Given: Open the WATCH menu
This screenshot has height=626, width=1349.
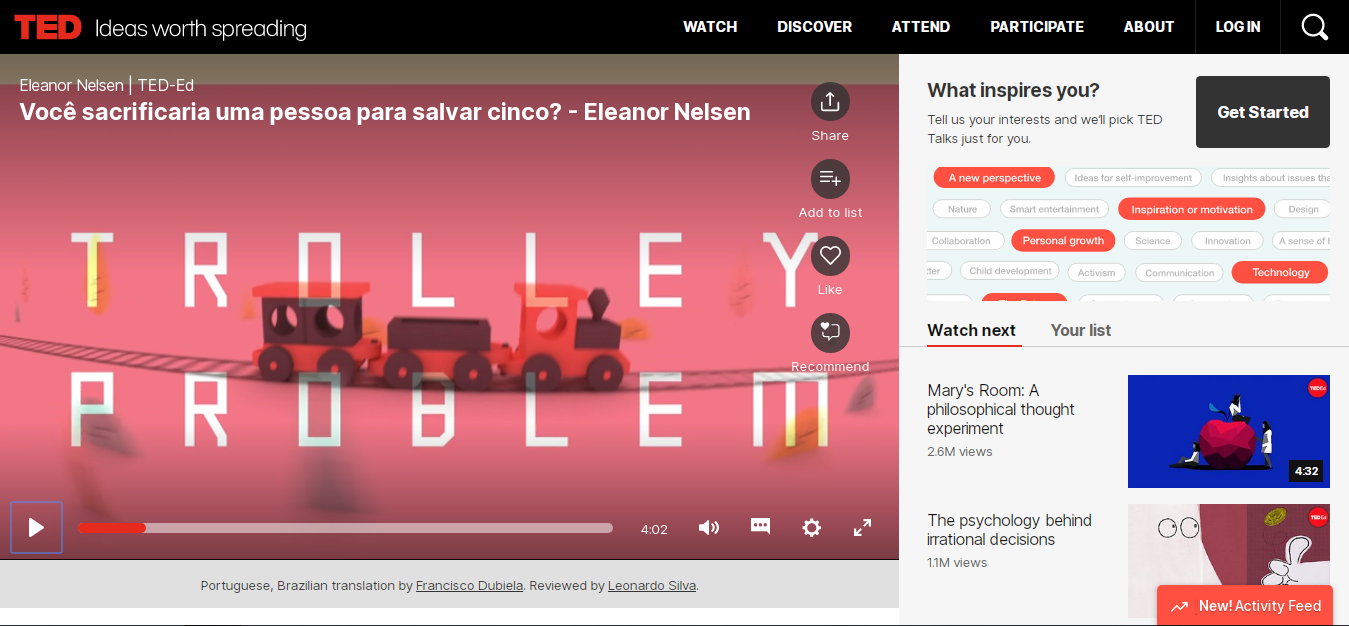Looking at the screenshot, I should pyautogui.click(x=710, y=27).
